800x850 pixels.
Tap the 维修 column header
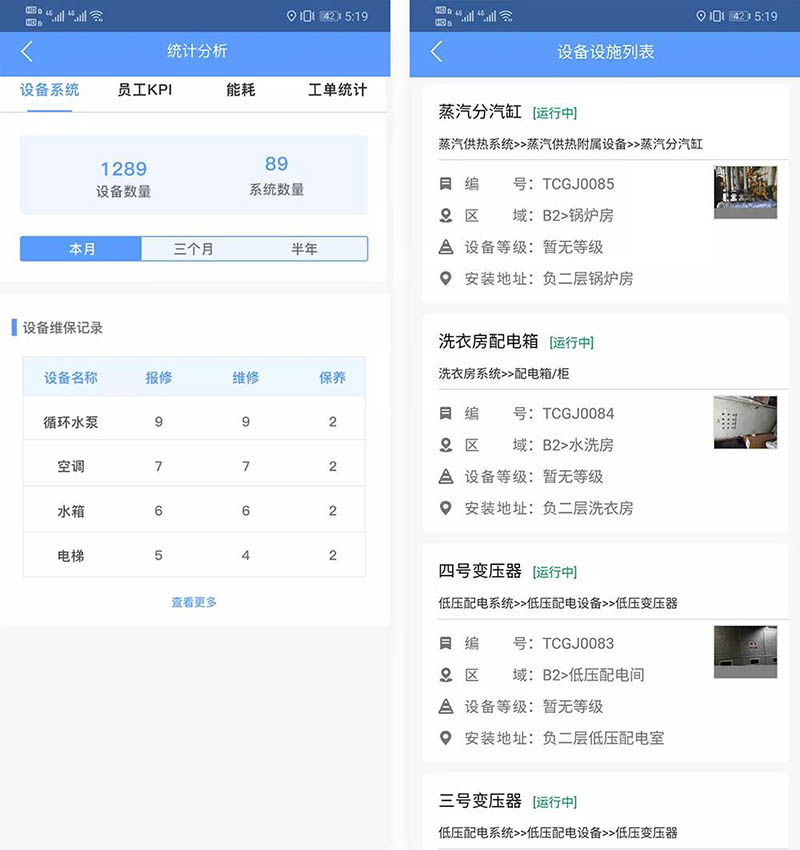tap(246, 377)
